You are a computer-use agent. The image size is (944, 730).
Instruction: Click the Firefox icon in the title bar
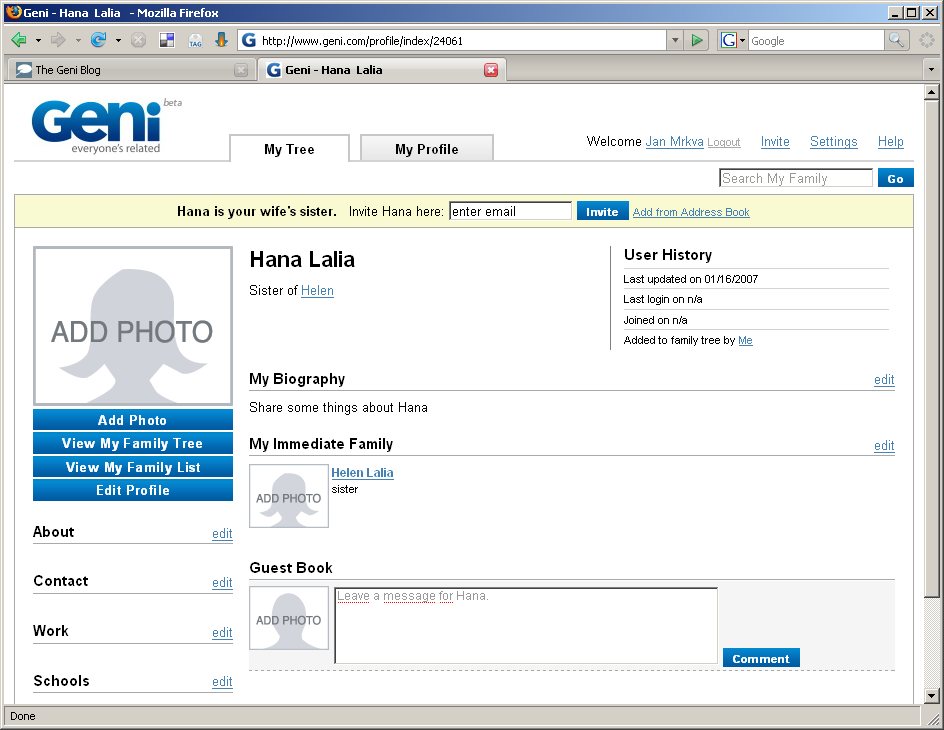(13, 12)
